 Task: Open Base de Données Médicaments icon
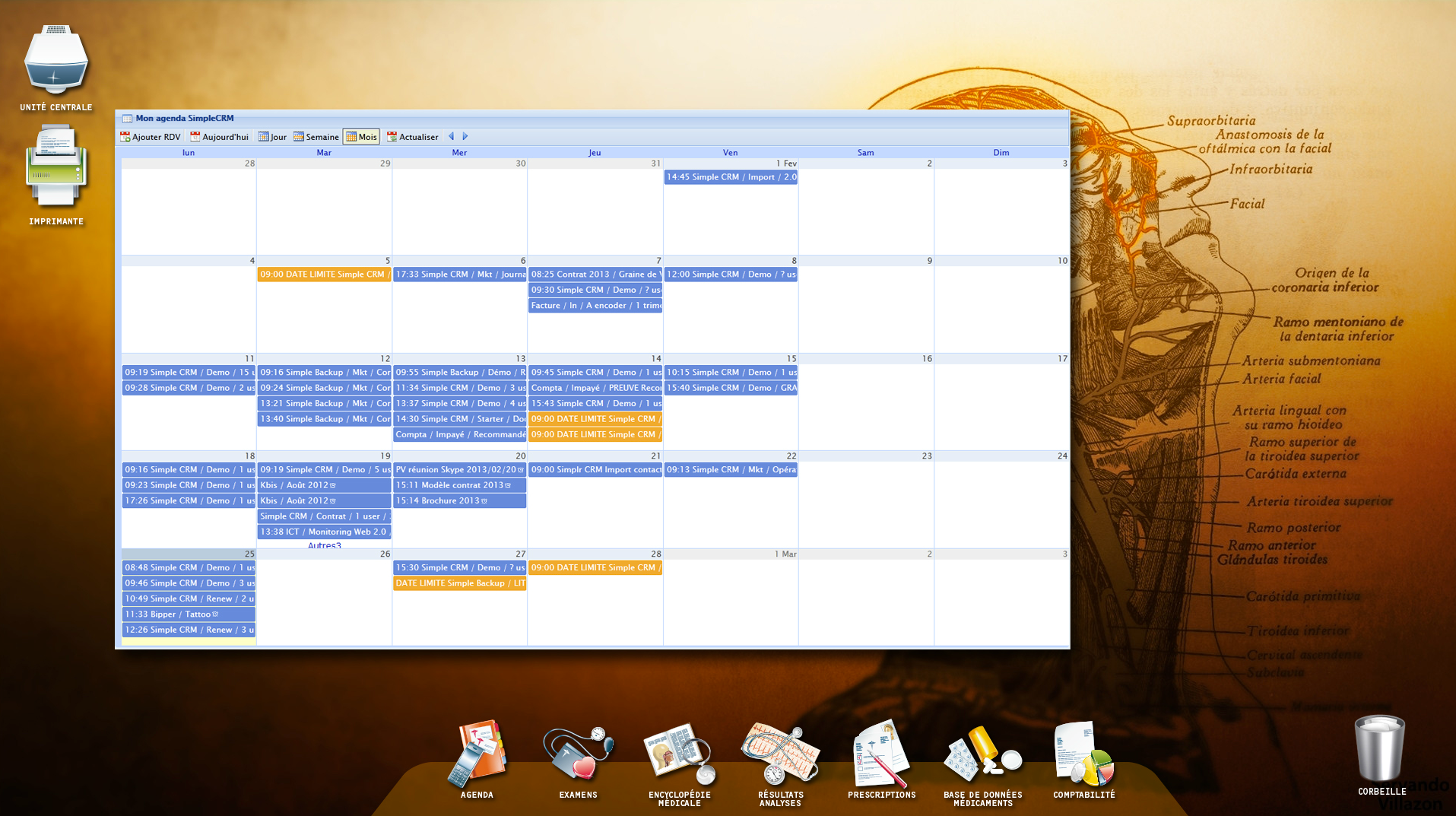pyautogui.click(x=982, y=765)
